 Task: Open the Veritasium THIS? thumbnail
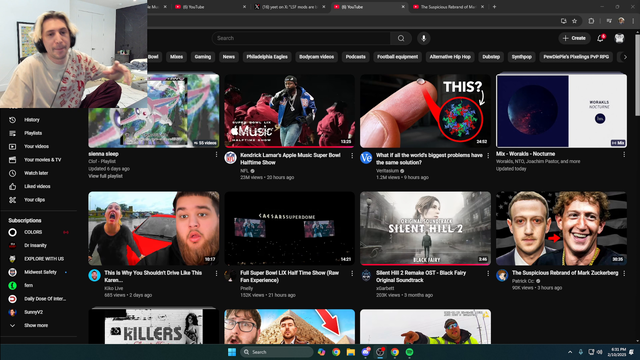click(425, 111)
